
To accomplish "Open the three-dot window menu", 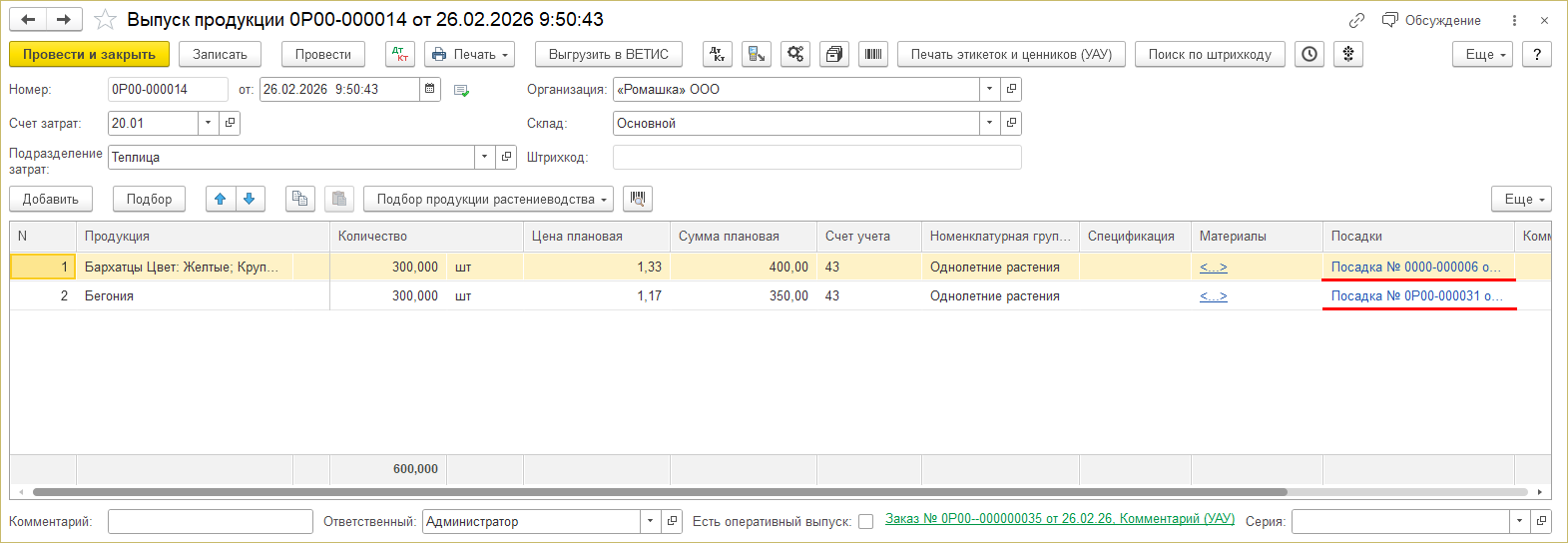I will 1514,20.
